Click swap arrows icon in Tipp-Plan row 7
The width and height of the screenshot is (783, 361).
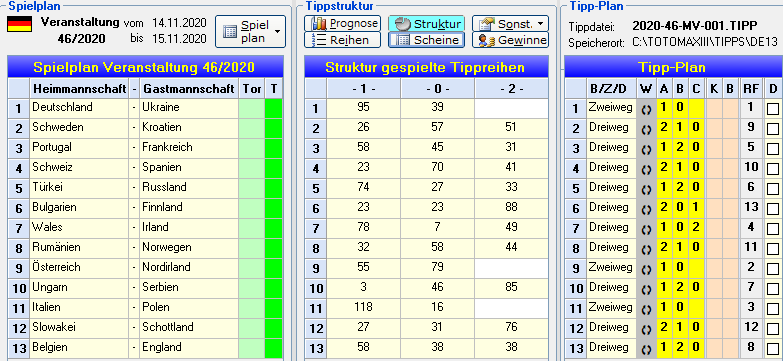(x=646, y=229)
